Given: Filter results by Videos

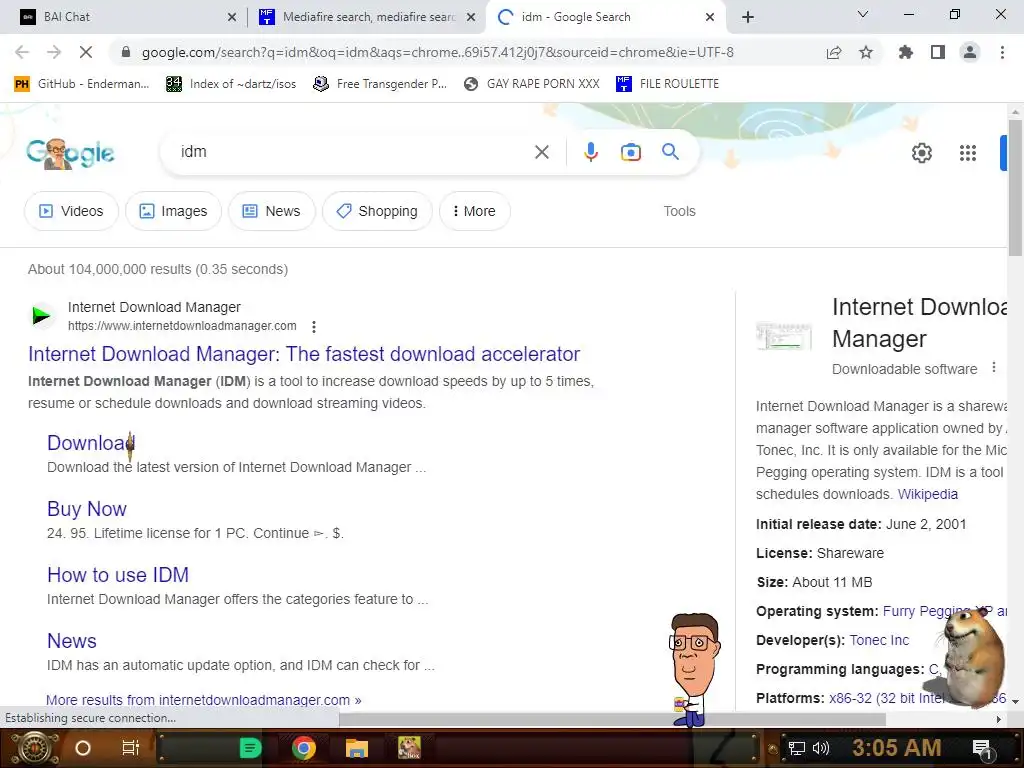Looking at the screenshot, I should click(71, 211).
